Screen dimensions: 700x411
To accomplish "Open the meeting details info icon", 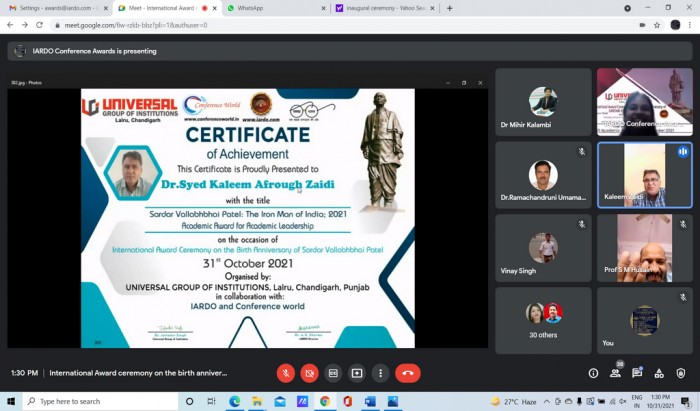I will tap(593, 373).
